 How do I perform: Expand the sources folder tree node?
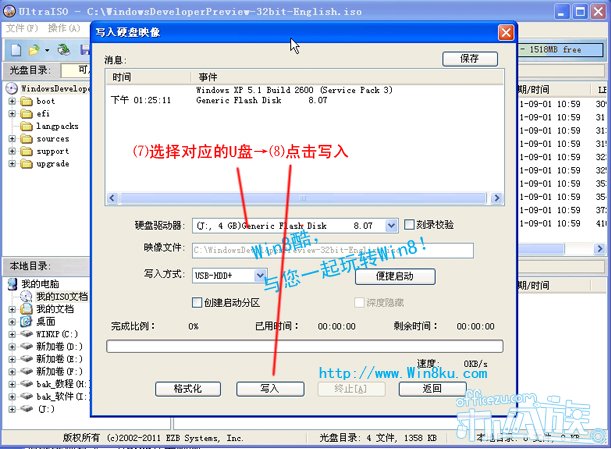12,139
